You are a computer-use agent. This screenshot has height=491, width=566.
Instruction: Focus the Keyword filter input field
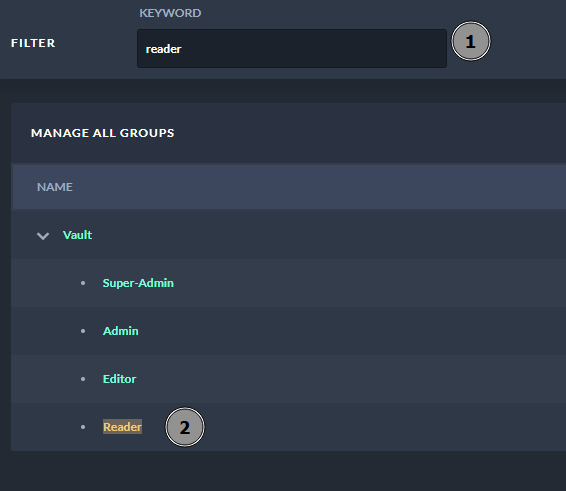(292, 48)
